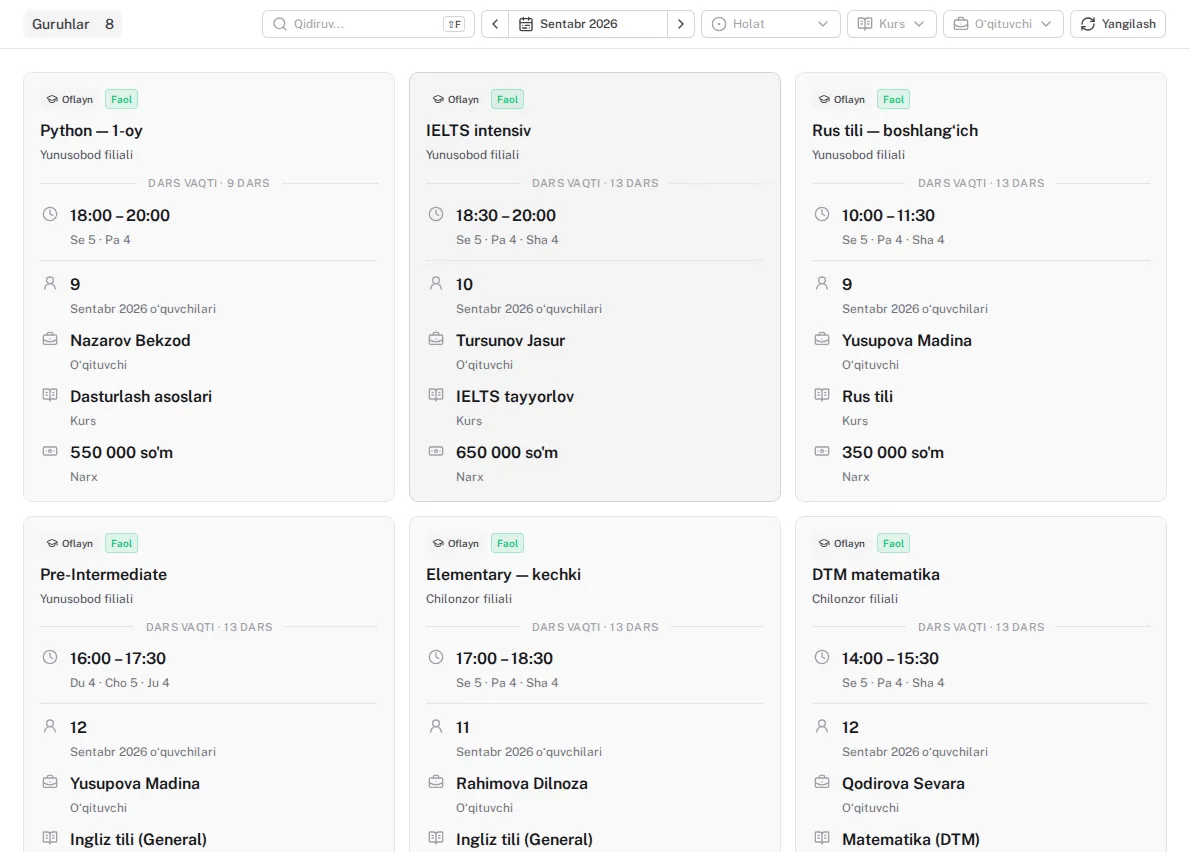Viewport: 1190px width, 852px height.
Task: Open the Pre-Intermediate group title
Action: click(103, 574)
